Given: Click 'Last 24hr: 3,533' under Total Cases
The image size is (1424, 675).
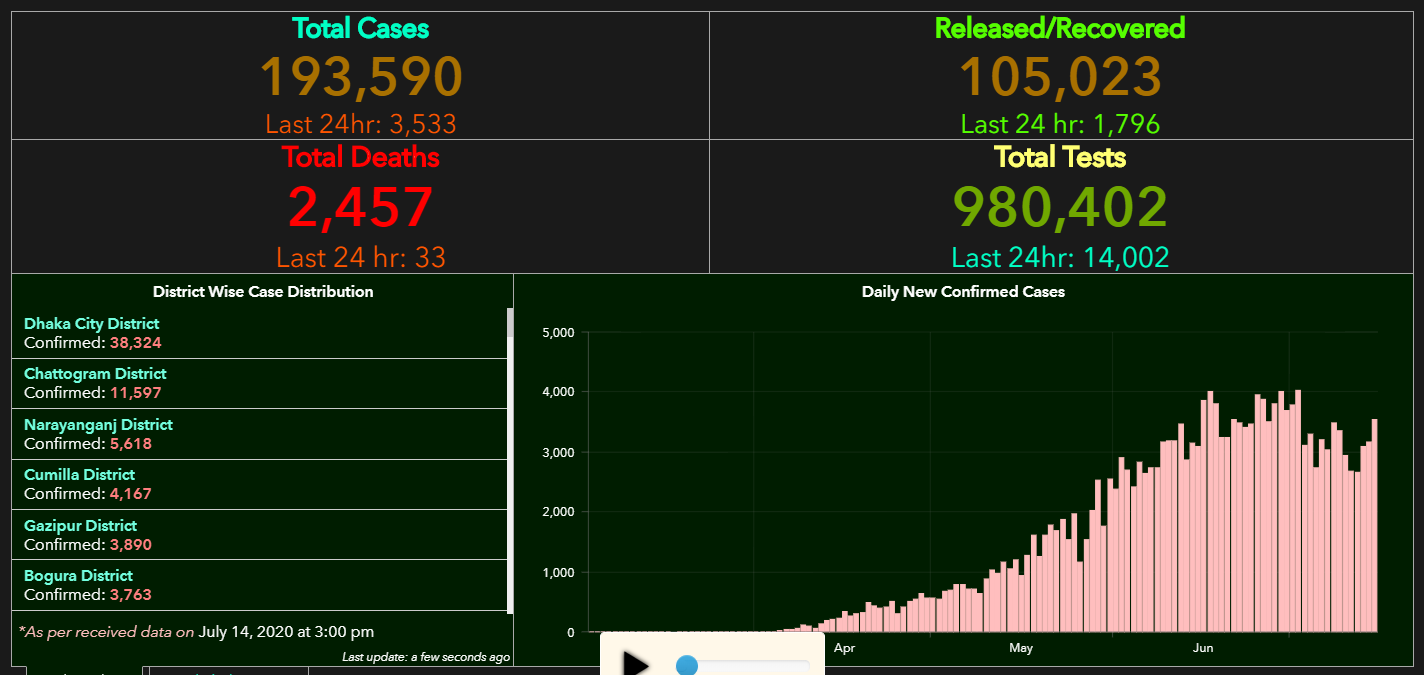Looking at the screenshot, I should point(361,124).
